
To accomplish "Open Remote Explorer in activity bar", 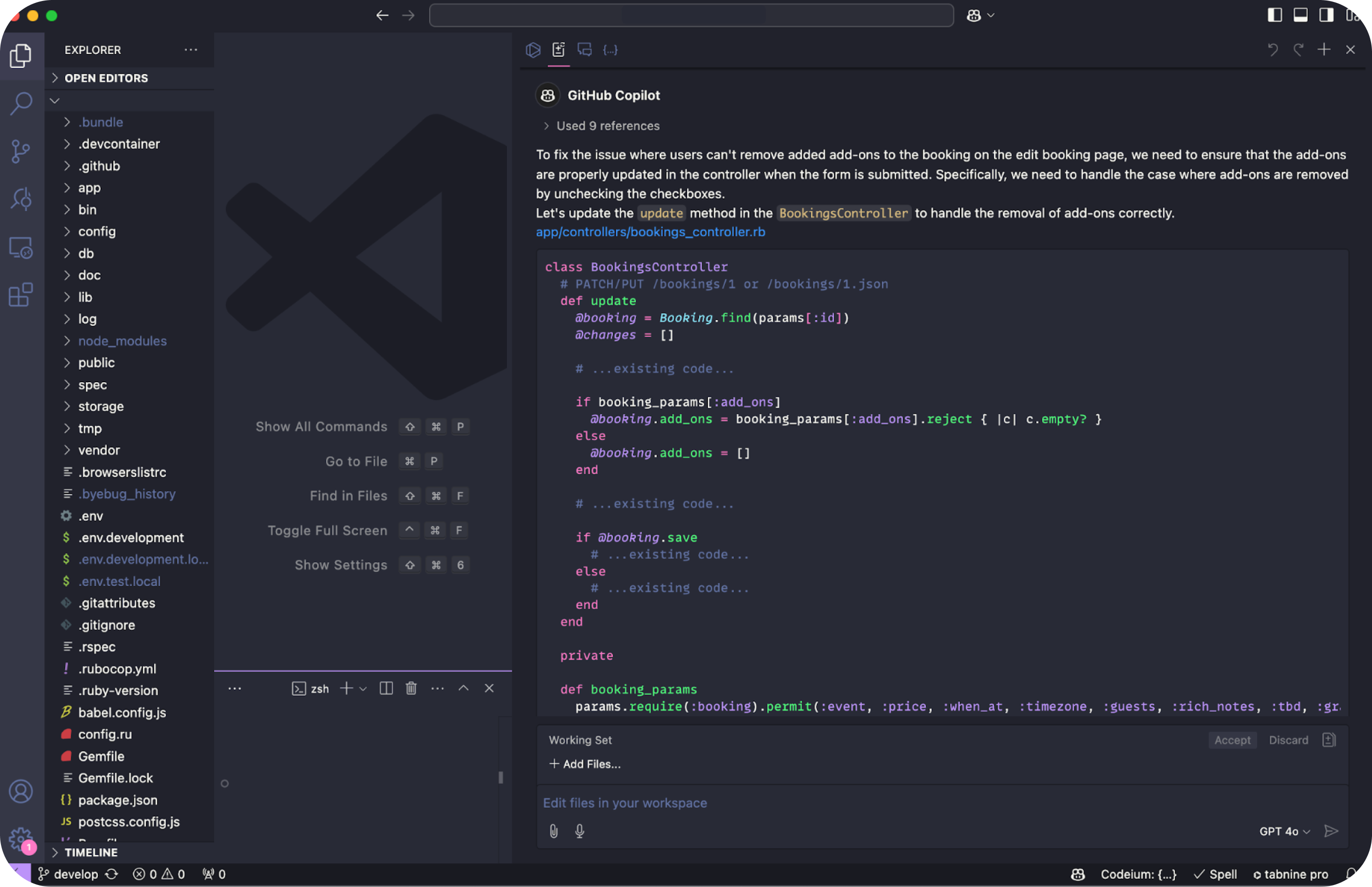I will coord(21,248).
